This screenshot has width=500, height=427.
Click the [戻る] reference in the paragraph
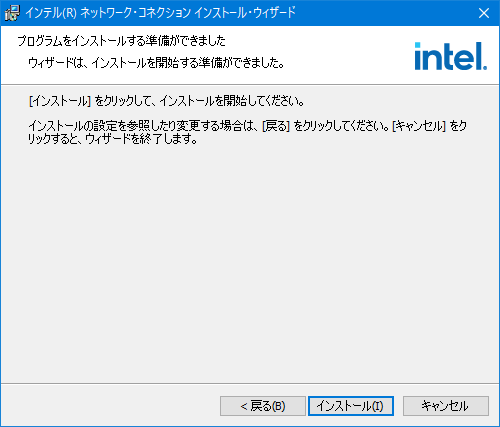[276, 126]
